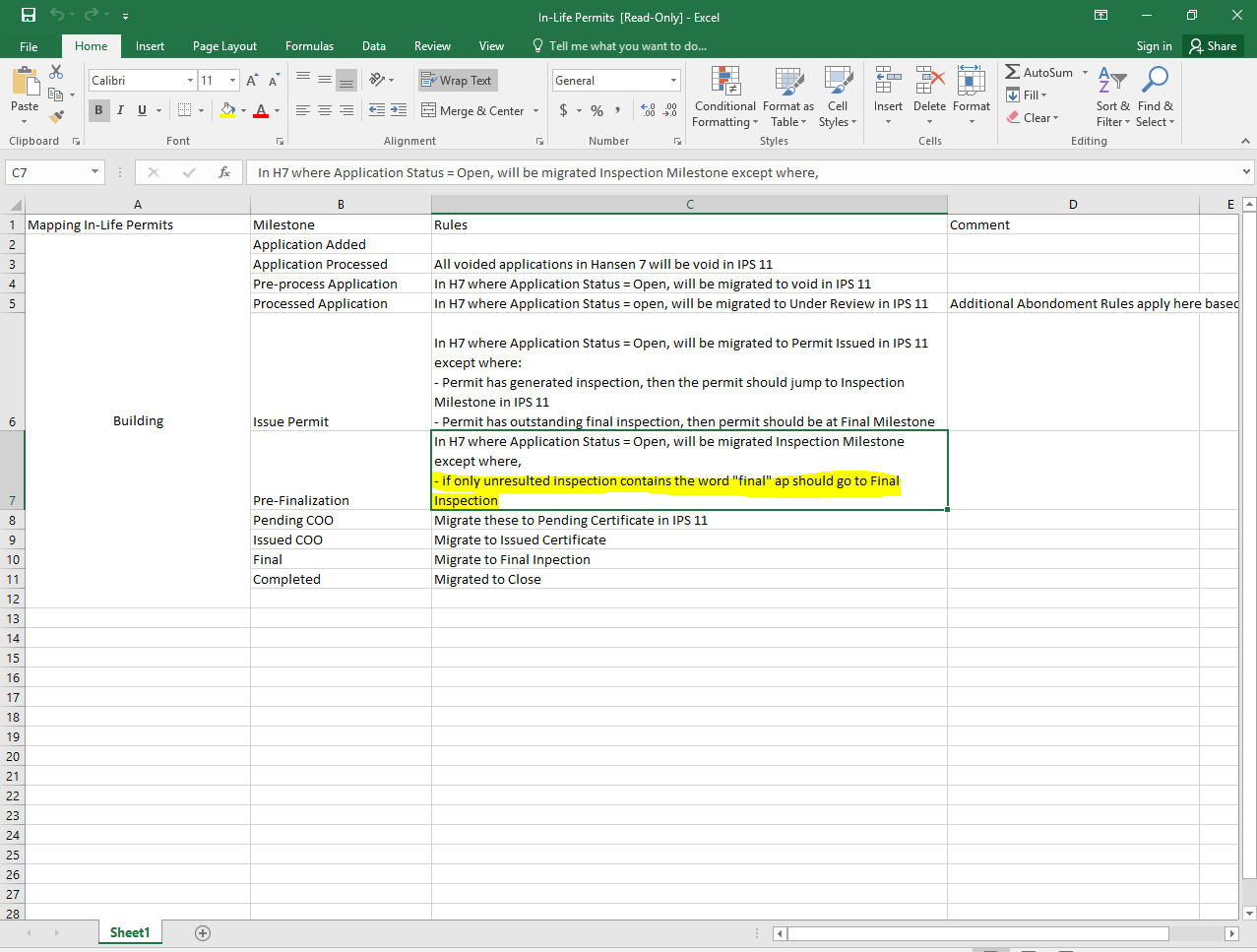Click the Paste clipboard icon
1257x952 pixels.
click(25, 82)
